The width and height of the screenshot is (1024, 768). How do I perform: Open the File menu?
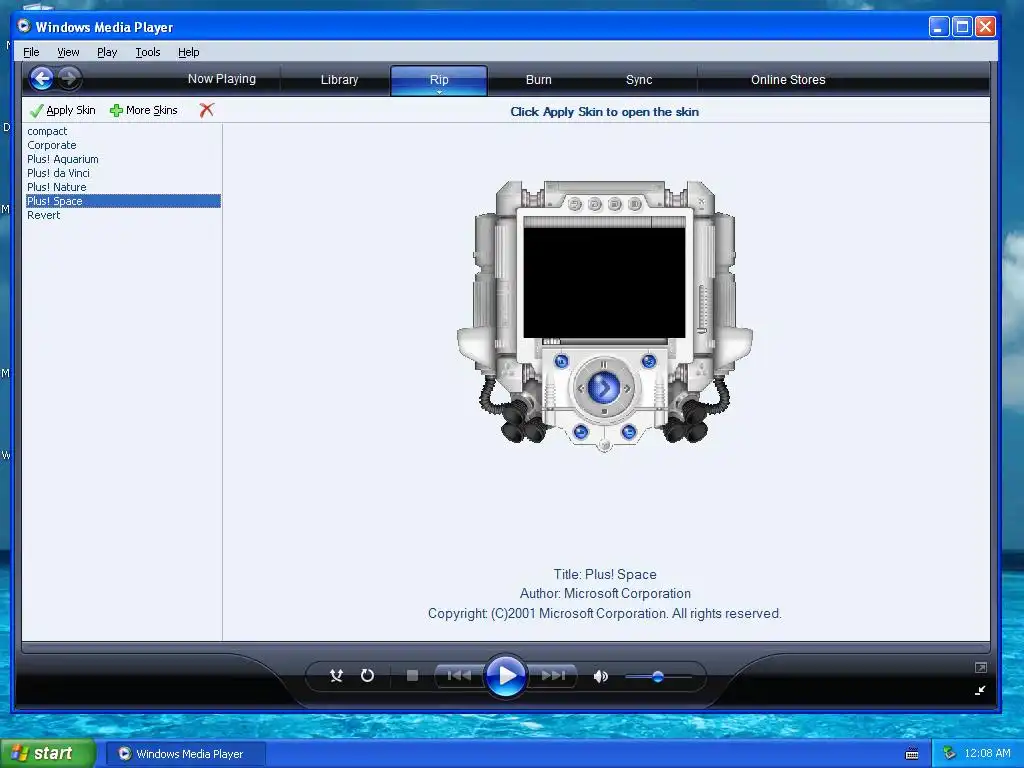pos(31,52)
